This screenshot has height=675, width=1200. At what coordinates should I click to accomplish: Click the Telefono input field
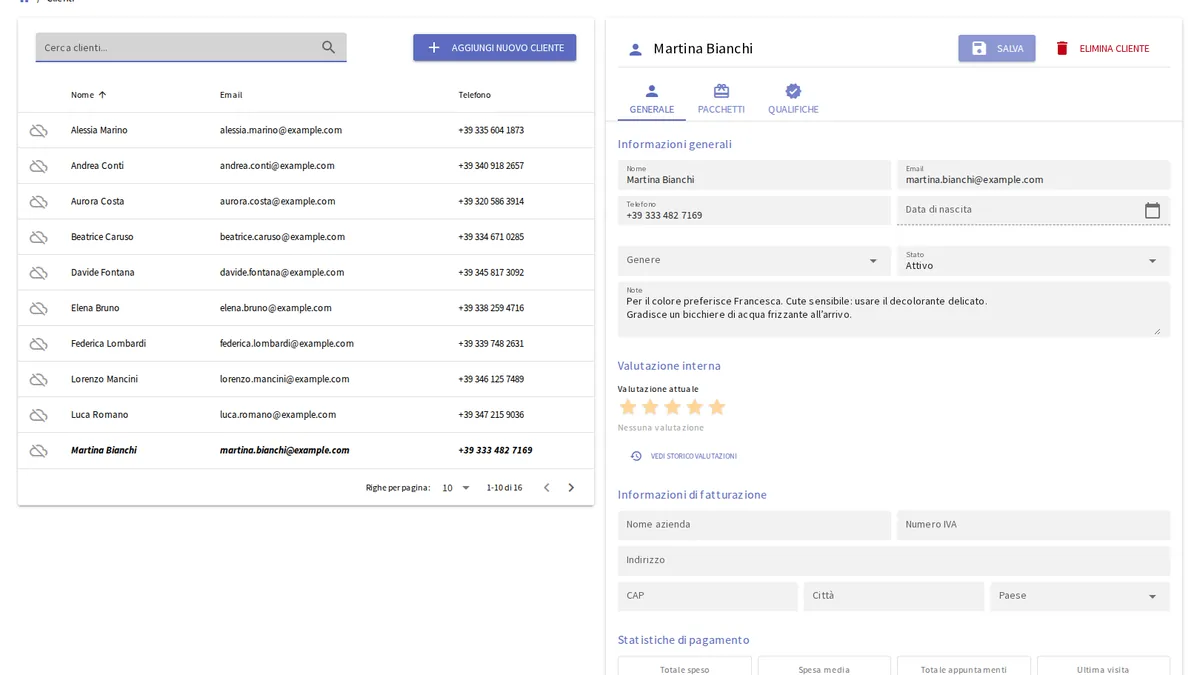pos(754,210)
